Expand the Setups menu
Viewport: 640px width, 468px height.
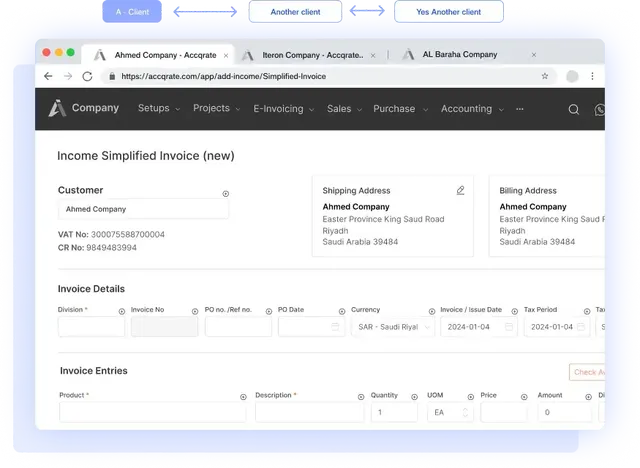159,108
